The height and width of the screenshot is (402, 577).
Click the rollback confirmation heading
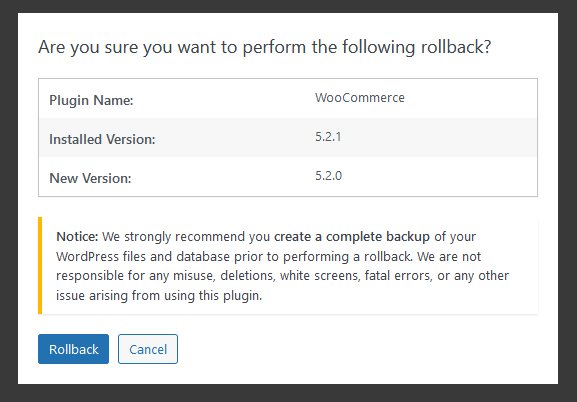click(x=265, y=47)
